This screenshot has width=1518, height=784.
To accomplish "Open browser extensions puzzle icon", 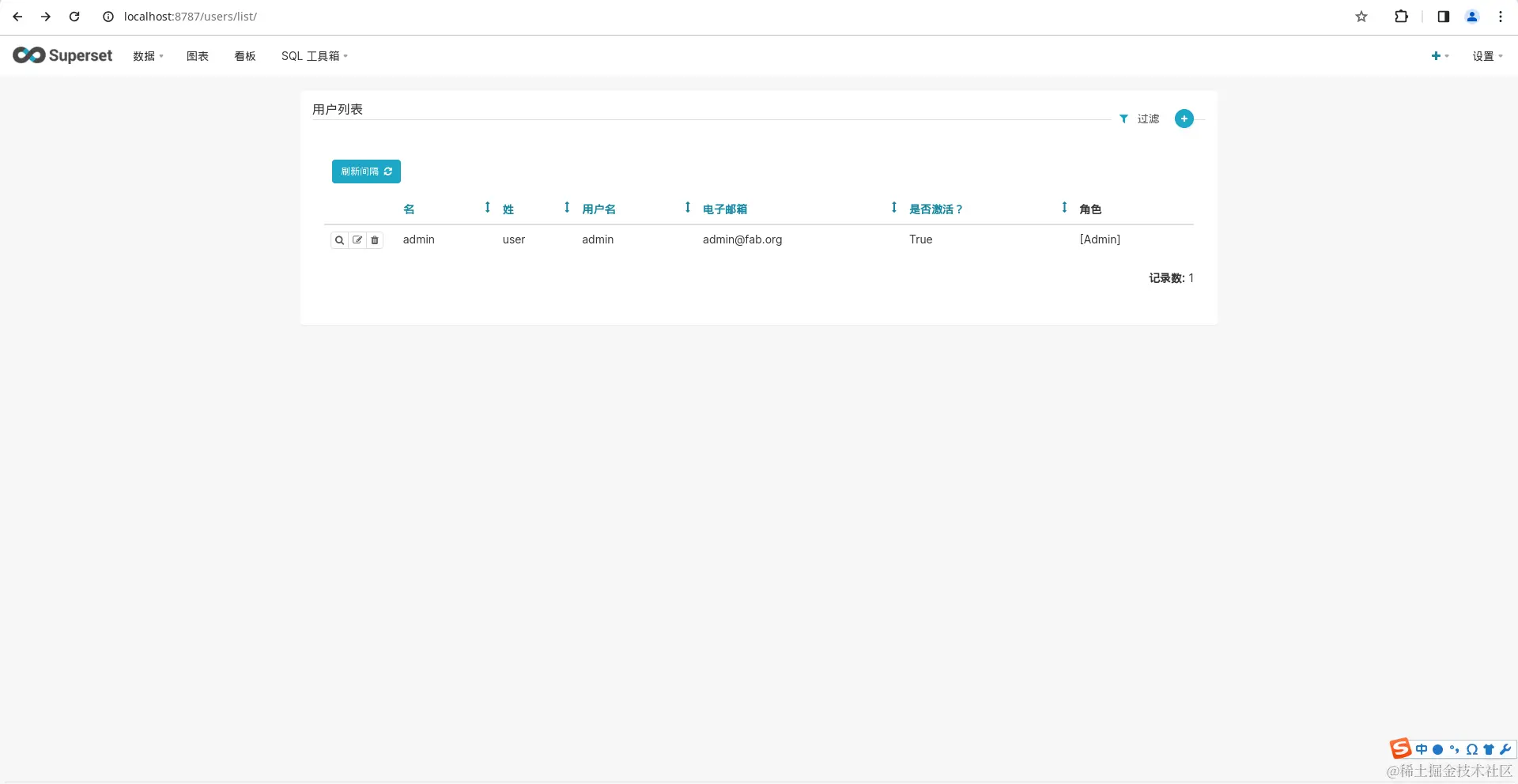I will point(1401,17).
